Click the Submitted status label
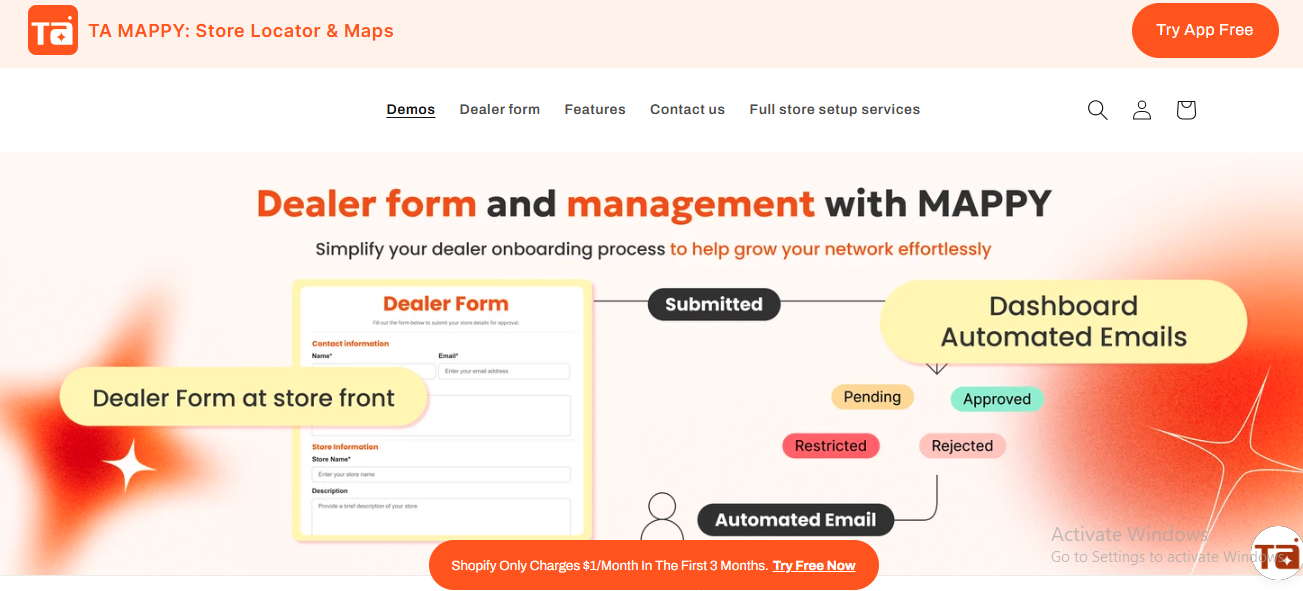1303x591 pixels. (714, 304)
